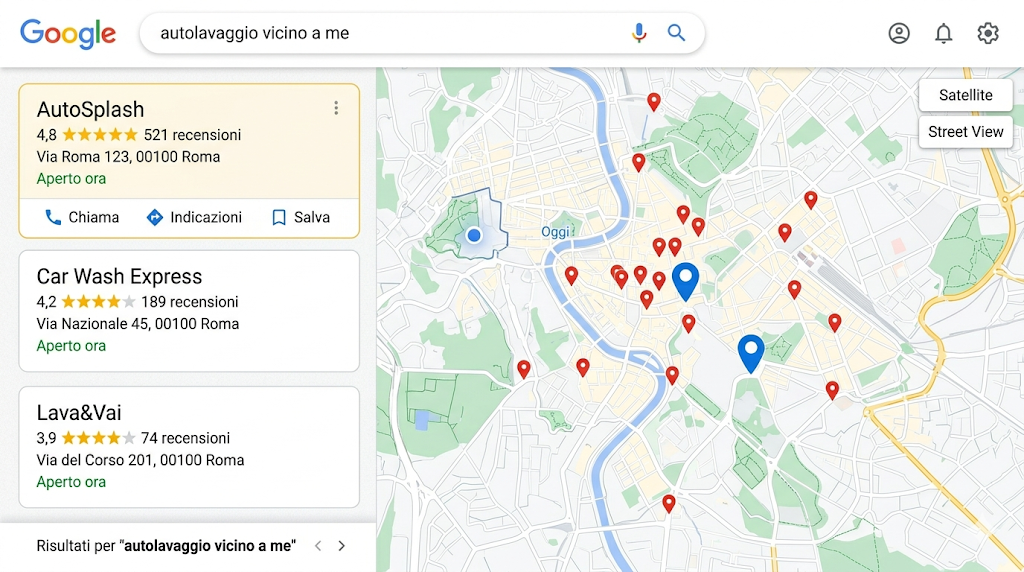1024x572 pixels.
Task: Click Lava&Vai 74 recensioni
Action: 185,438
